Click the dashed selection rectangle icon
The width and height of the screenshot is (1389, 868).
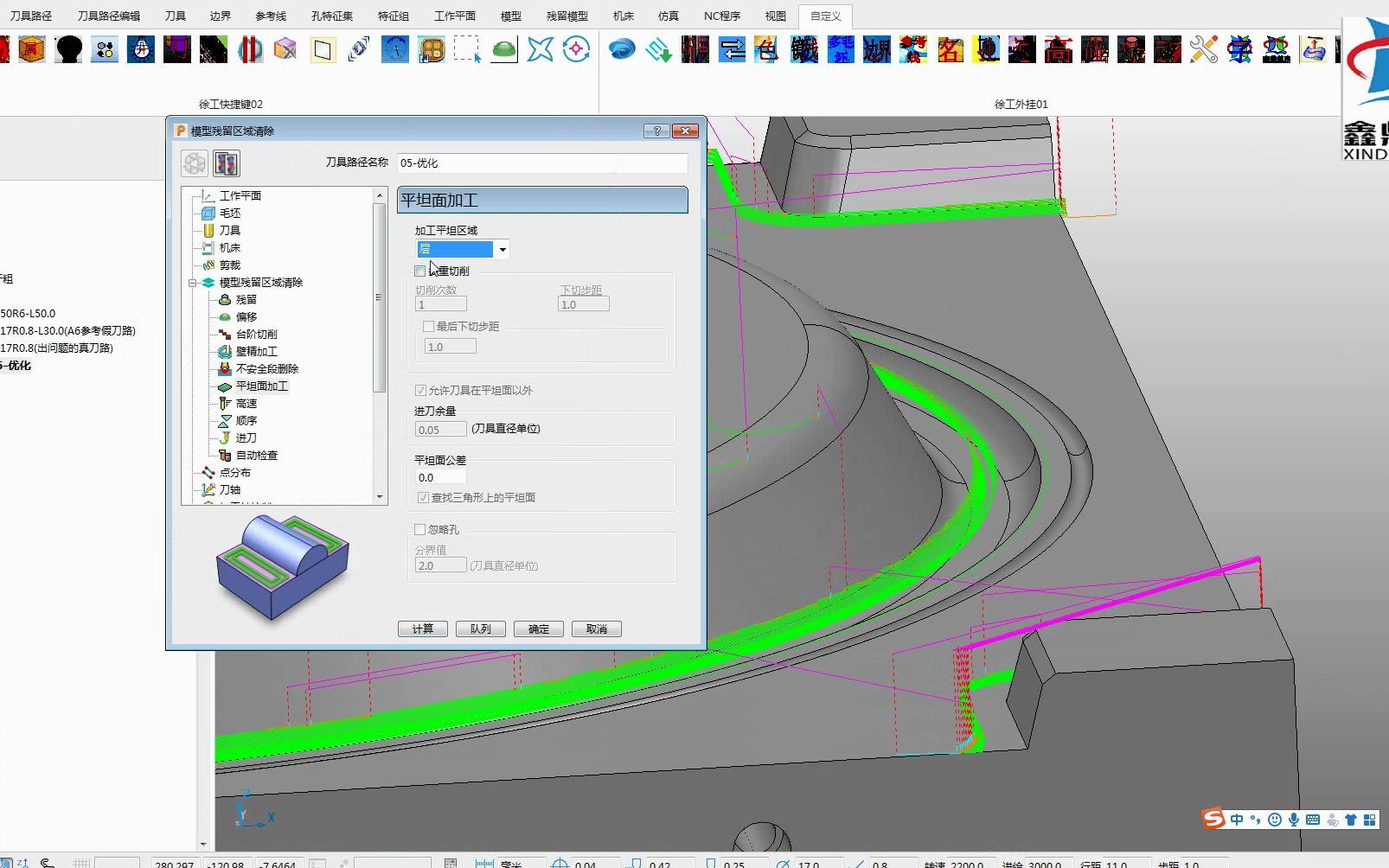(x=467, y=49)
